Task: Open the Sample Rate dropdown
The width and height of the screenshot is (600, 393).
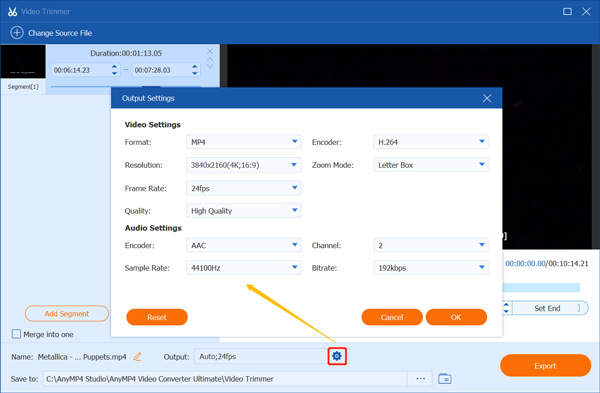Action: 244,268
